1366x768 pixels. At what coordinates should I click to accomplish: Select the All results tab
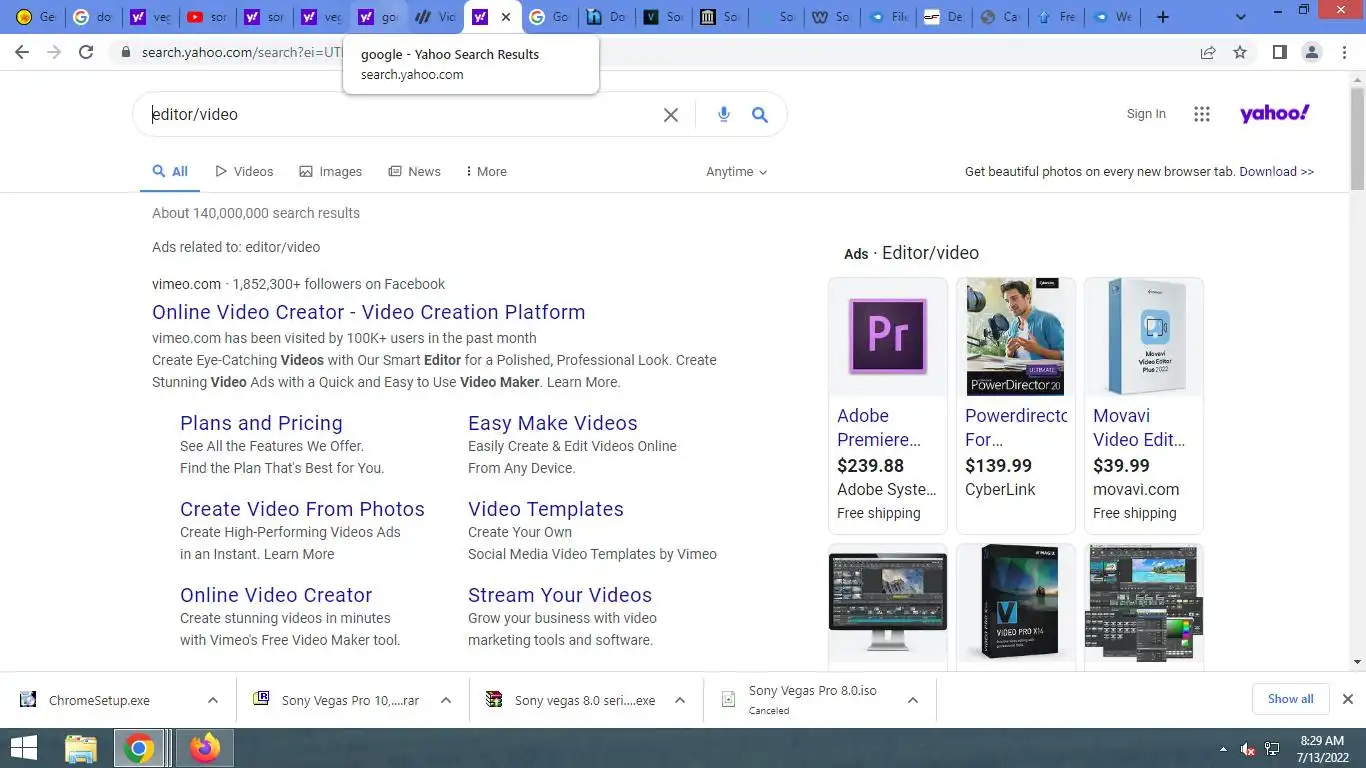tap(170, 172)
